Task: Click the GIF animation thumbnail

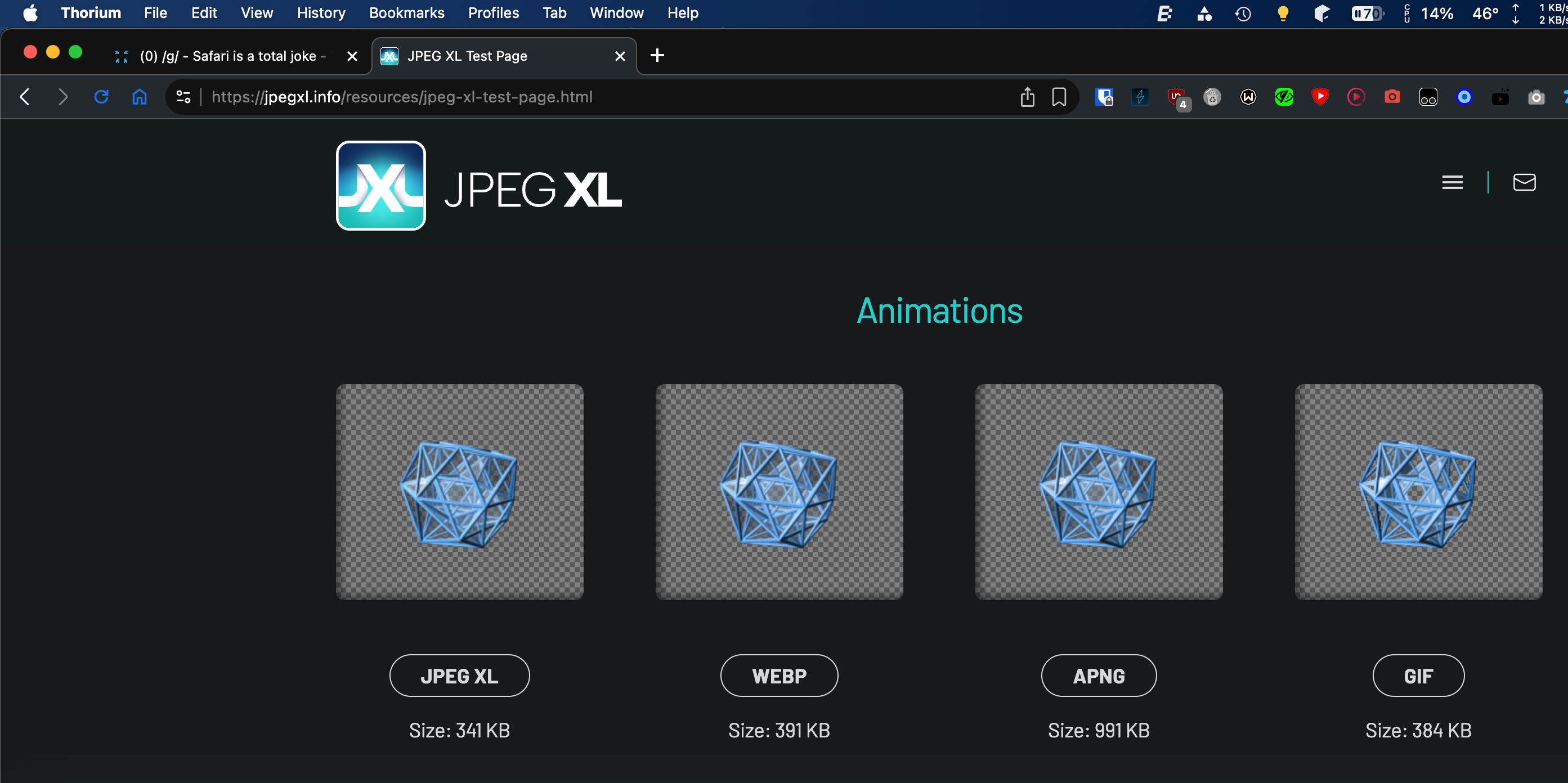Action: 1418,492
